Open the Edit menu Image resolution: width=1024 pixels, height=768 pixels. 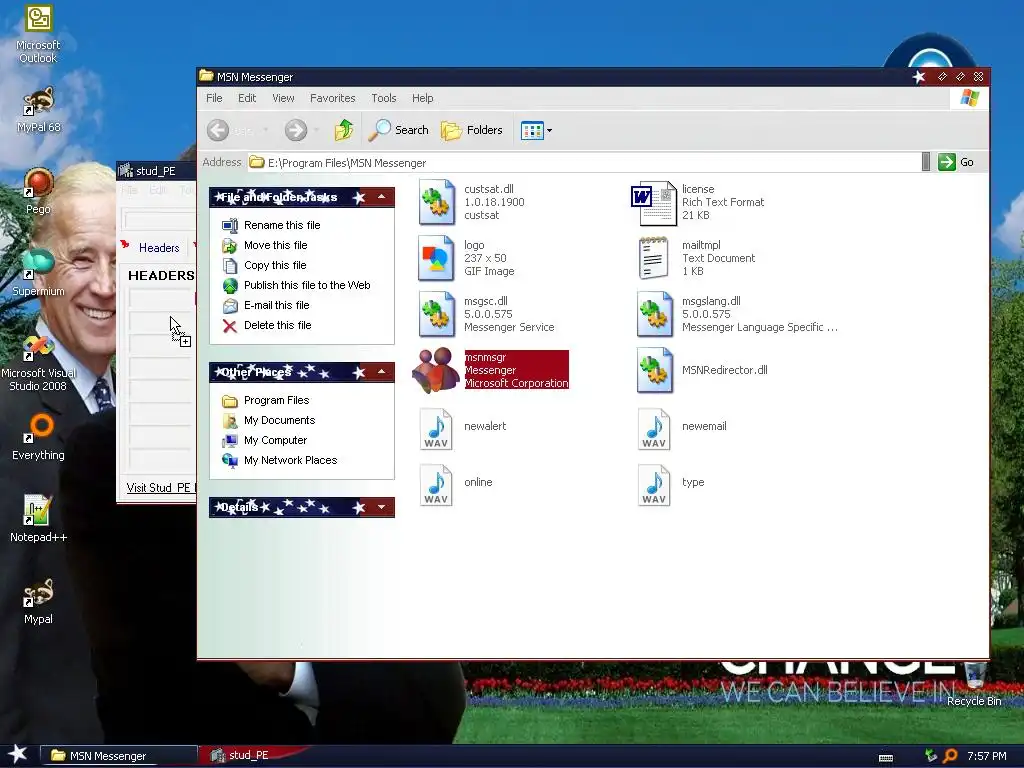click(247, 98)
